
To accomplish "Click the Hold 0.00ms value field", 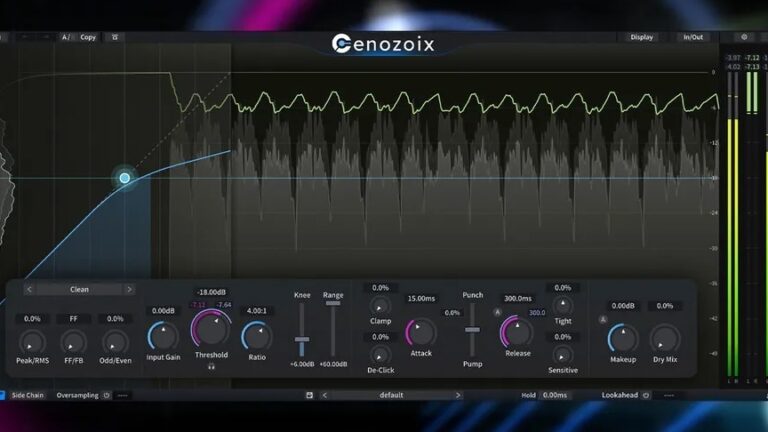I will click(x=554, y=395).
